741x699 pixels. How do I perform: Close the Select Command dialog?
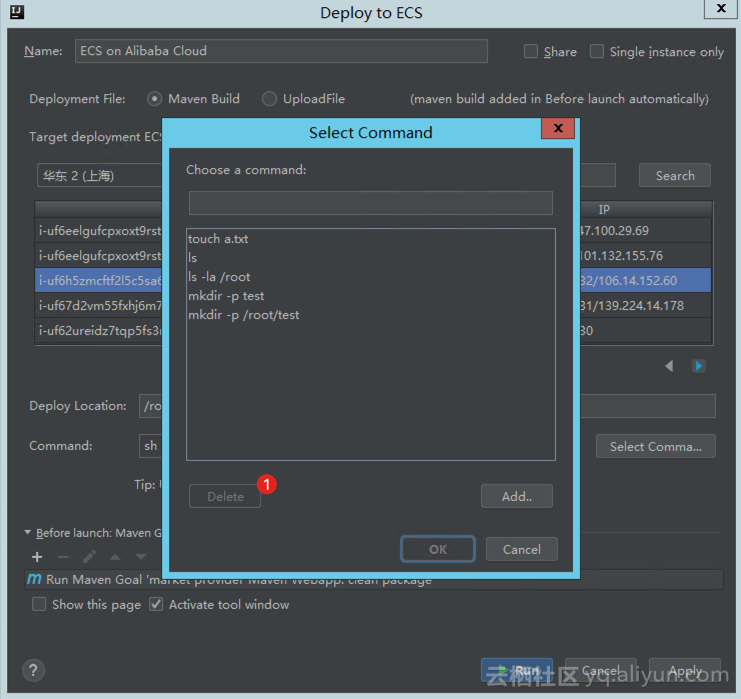558,128
